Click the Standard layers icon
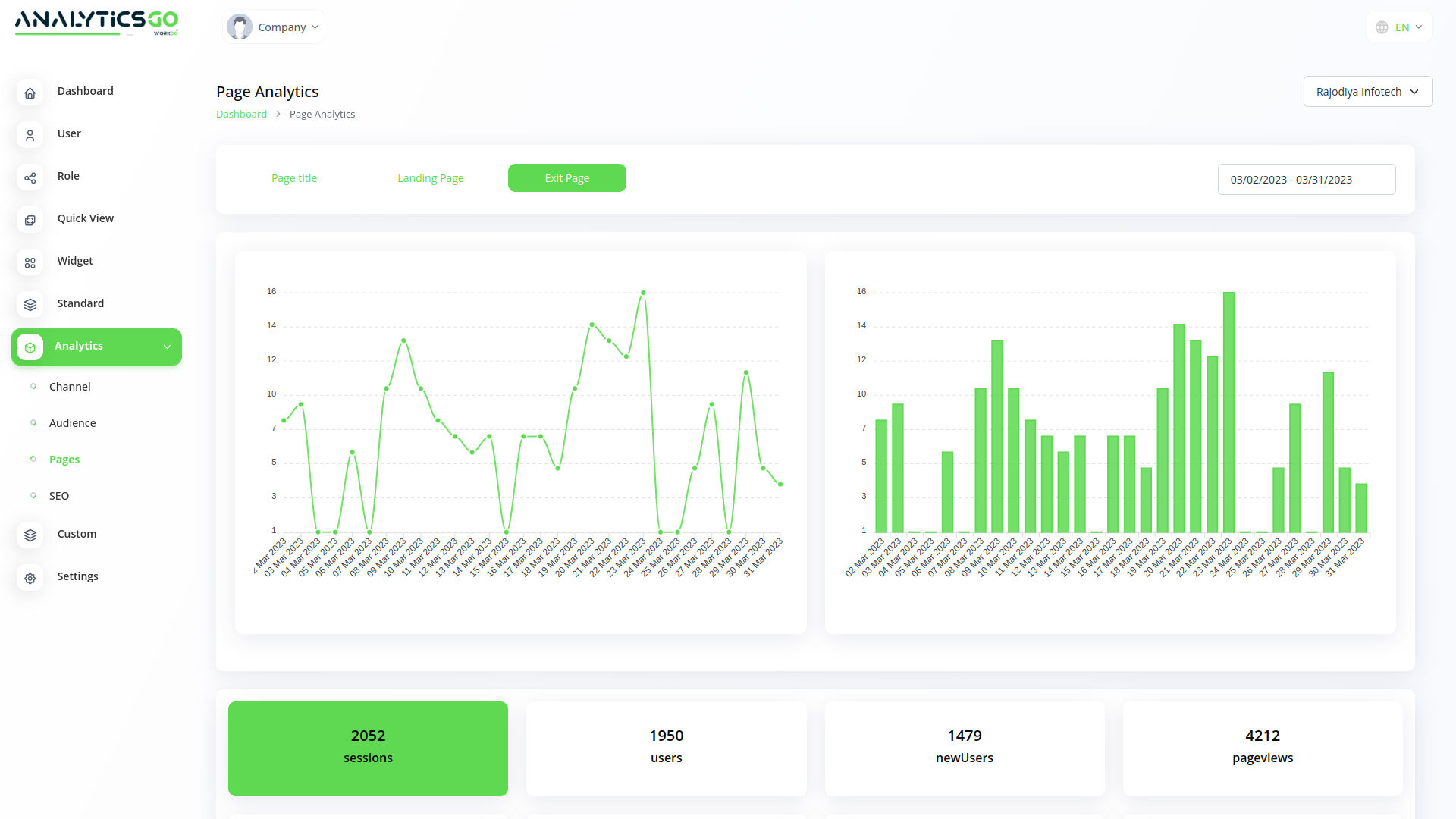The image size is (1456, 819). tap(30, 304)
